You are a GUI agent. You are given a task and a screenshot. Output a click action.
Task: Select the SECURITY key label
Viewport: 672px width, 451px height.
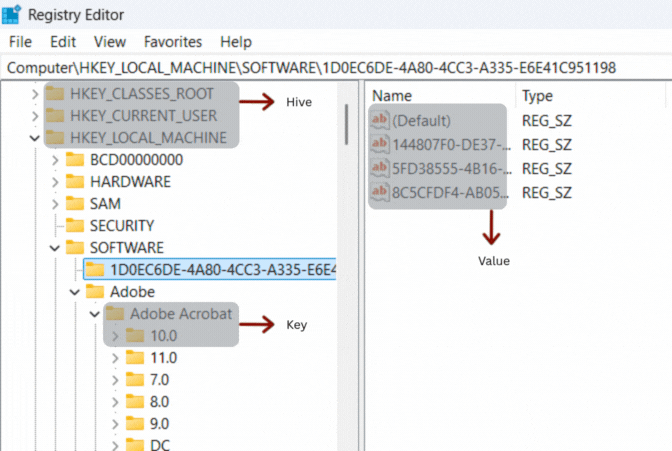pos(122,226)
